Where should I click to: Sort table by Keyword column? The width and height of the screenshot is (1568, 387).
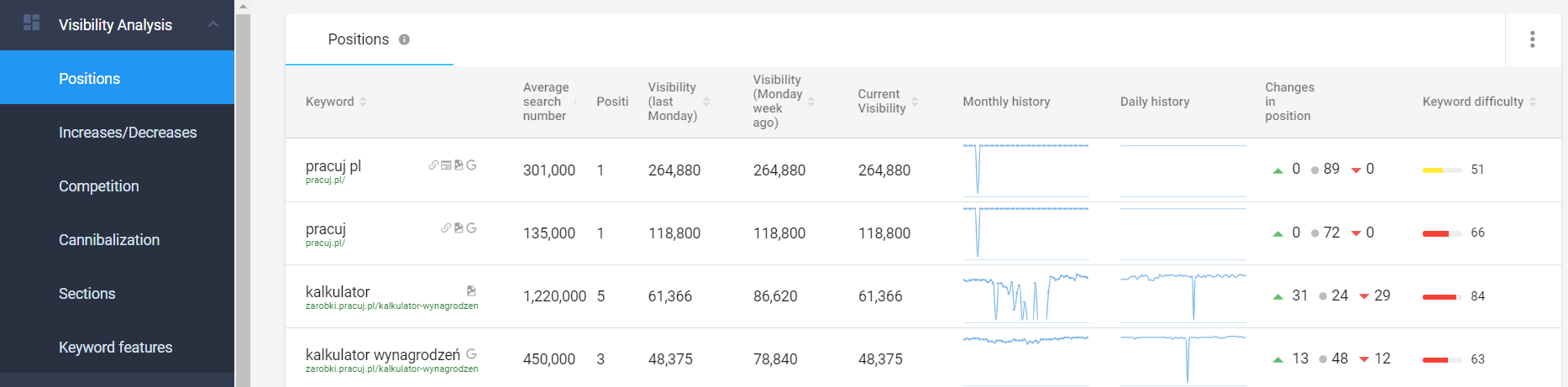pyautogui.click(x=363, y=102)
